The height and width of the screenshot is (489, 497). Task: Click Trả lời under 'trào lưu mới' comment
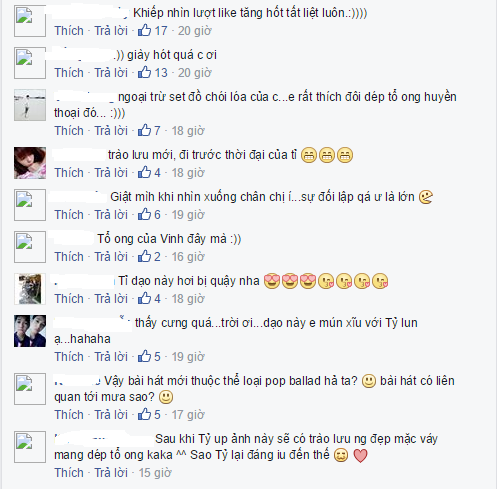coord(111,173)
